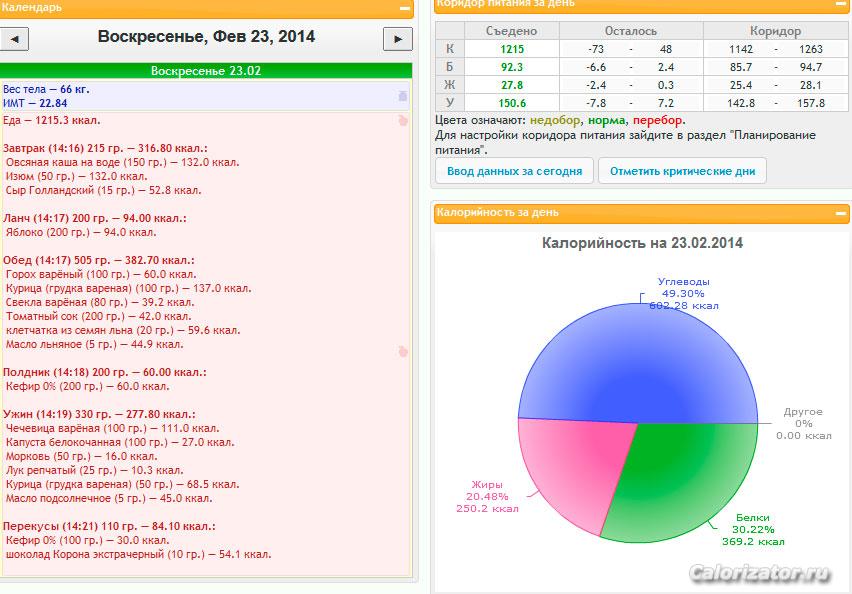Go to the next calendar day
The image size is (852, 594).
[x=398, y=39]
